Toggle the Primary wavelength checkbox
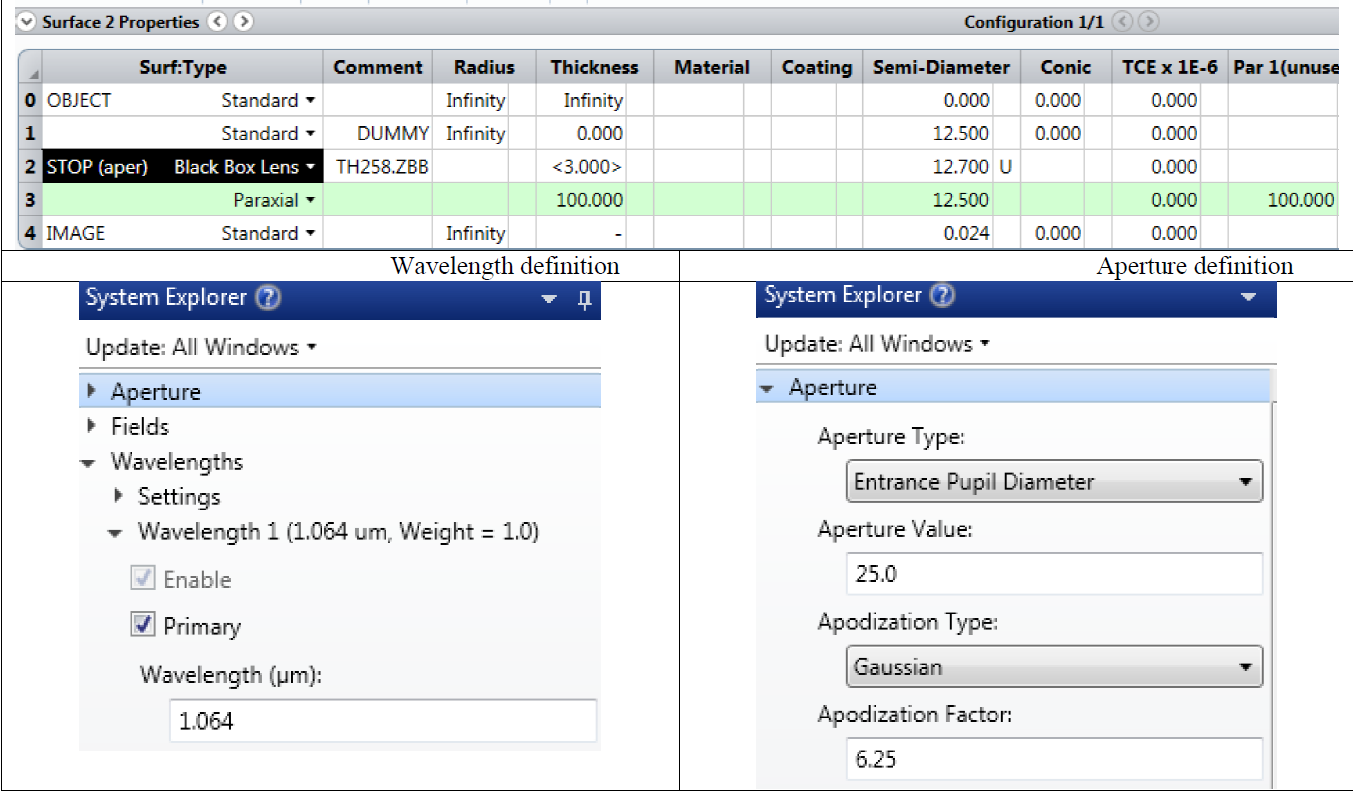1353x796 pixels. click(143, 626)
